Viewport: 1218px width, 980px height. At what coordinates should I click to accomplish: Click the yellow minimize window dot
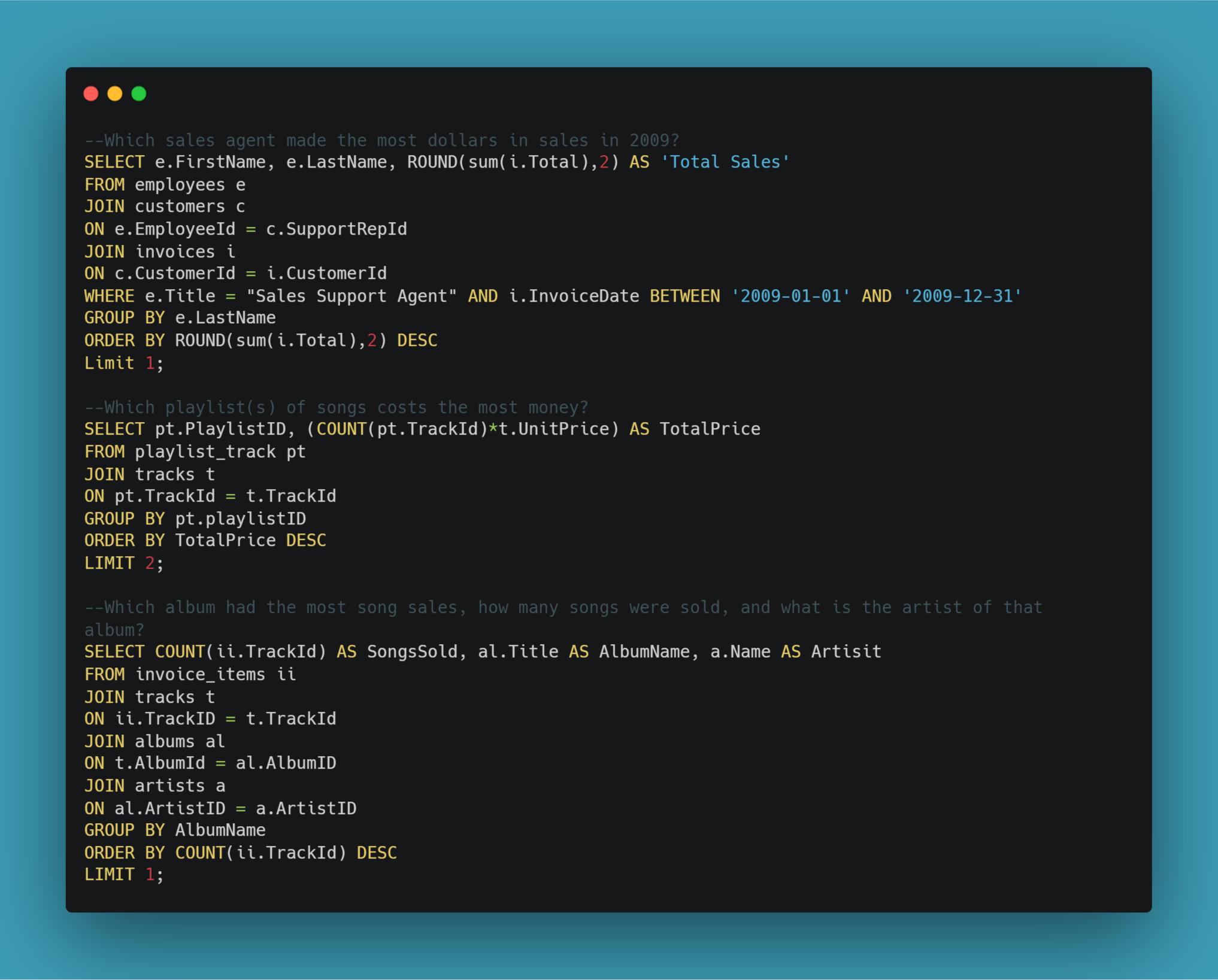coord(115,93)
